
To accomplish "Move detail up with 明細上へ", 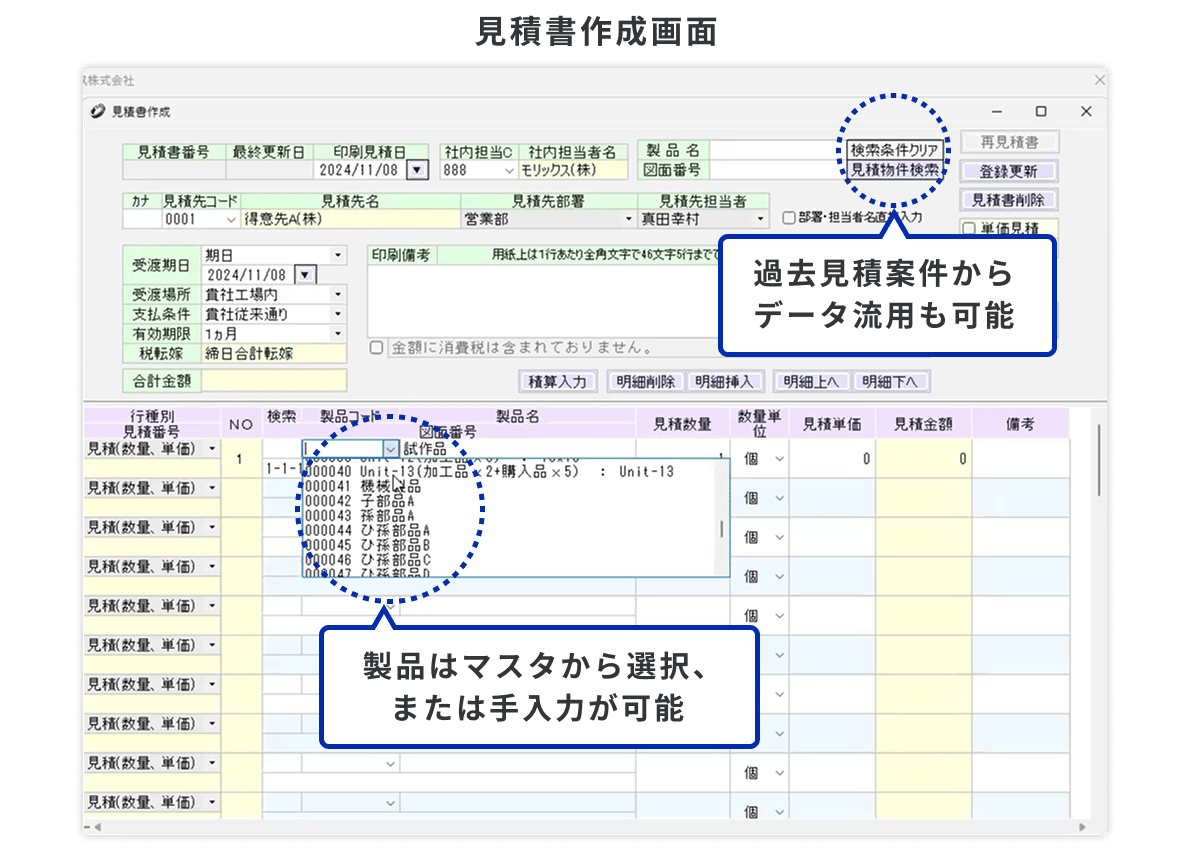I will [811, 382].
